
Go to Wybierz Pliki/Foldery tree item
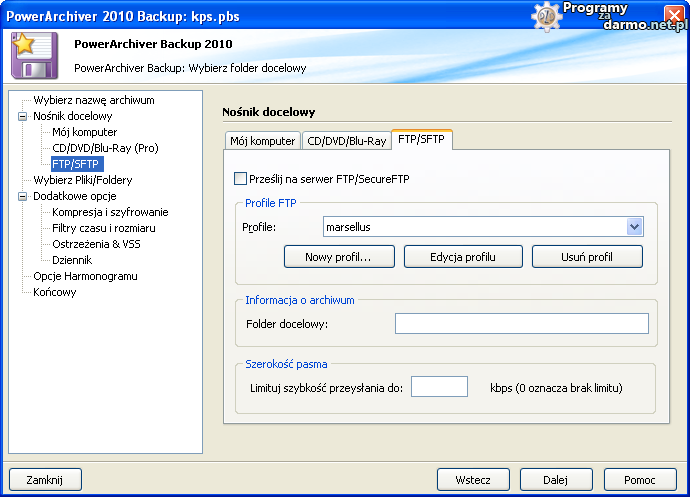82,180
